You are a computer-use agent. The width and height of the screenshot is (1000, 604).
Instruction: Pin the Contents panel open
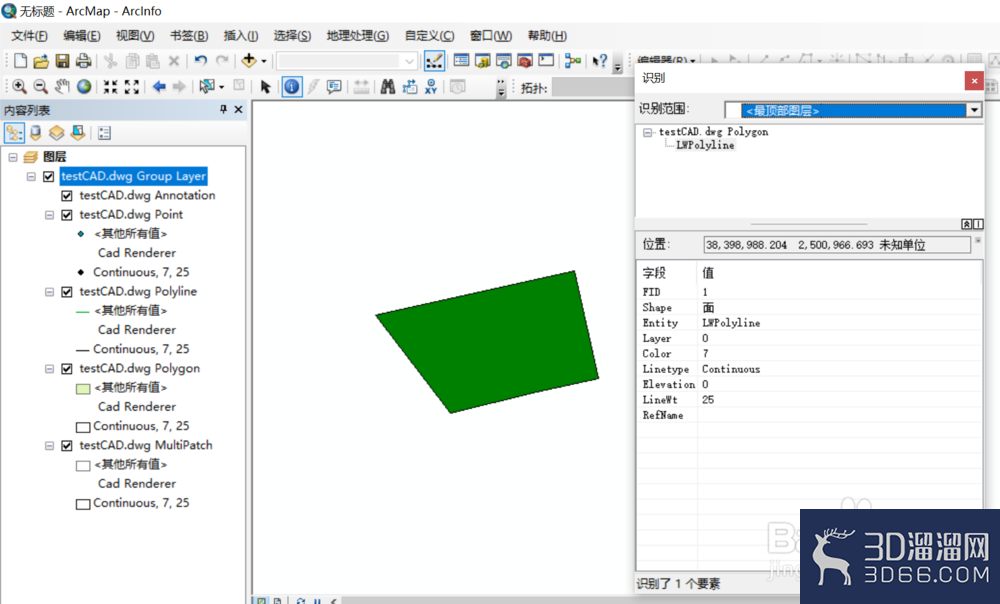pyautogui.click(x=223, y=107)
